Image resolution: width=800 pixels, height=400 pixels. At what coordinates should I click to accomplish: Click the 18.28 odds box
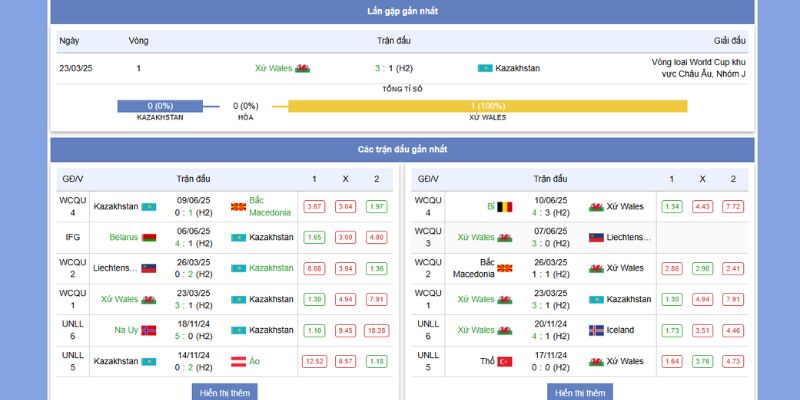point(376,330)
